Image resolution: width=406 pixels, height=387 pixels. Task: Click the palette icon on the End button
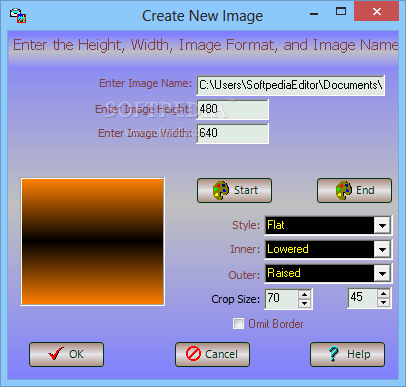[x=344, y=190]
